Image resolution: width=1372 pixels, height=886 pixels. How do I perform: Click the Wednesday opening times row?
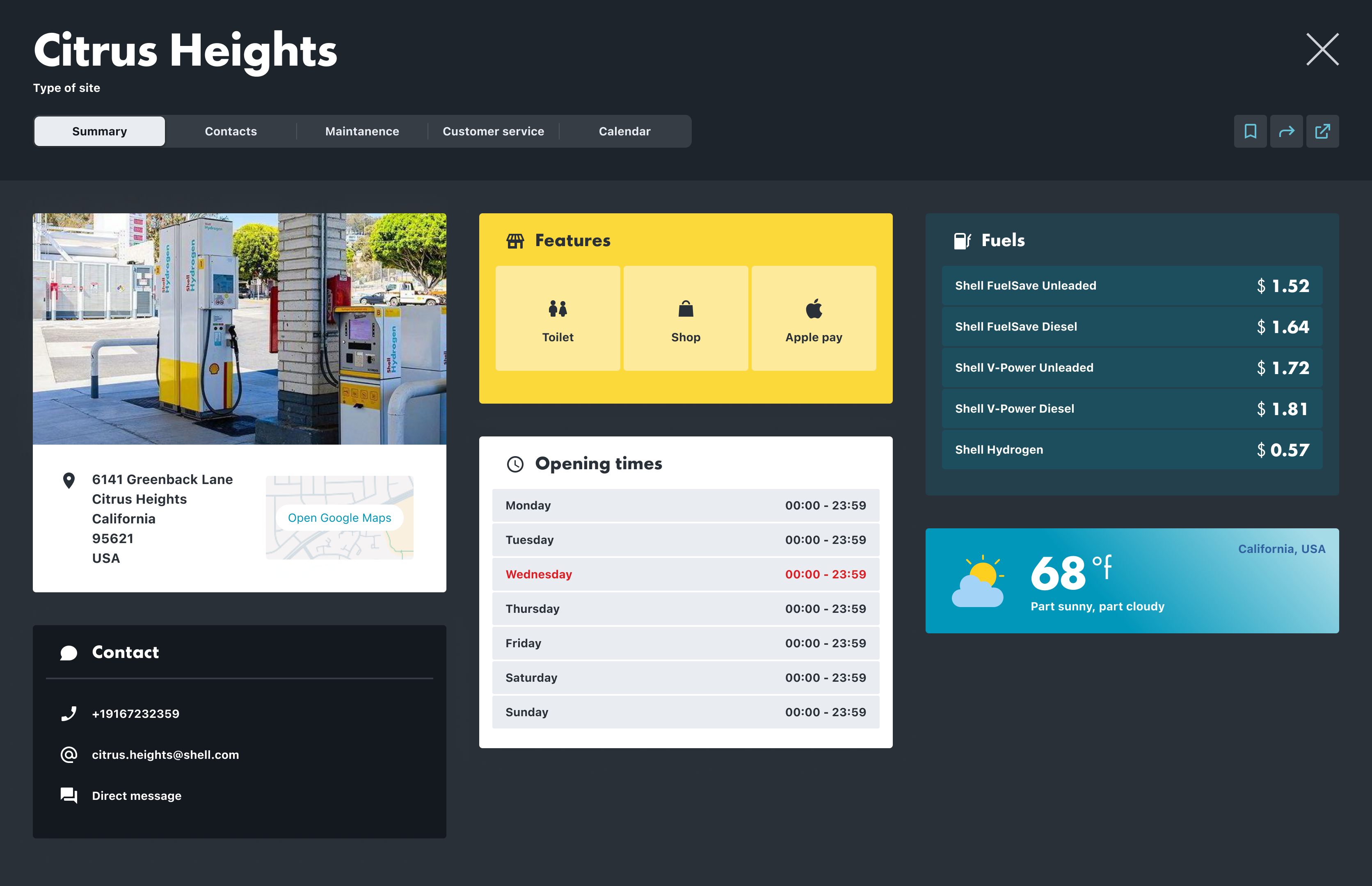686,574
